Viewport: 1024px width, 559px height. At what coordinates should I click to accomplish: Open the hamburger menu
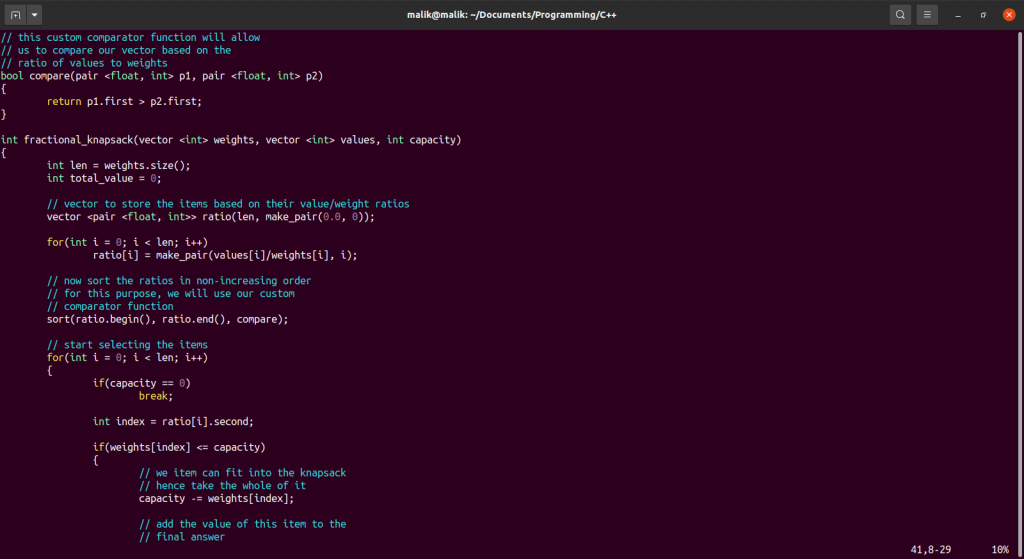coord(927,14)
